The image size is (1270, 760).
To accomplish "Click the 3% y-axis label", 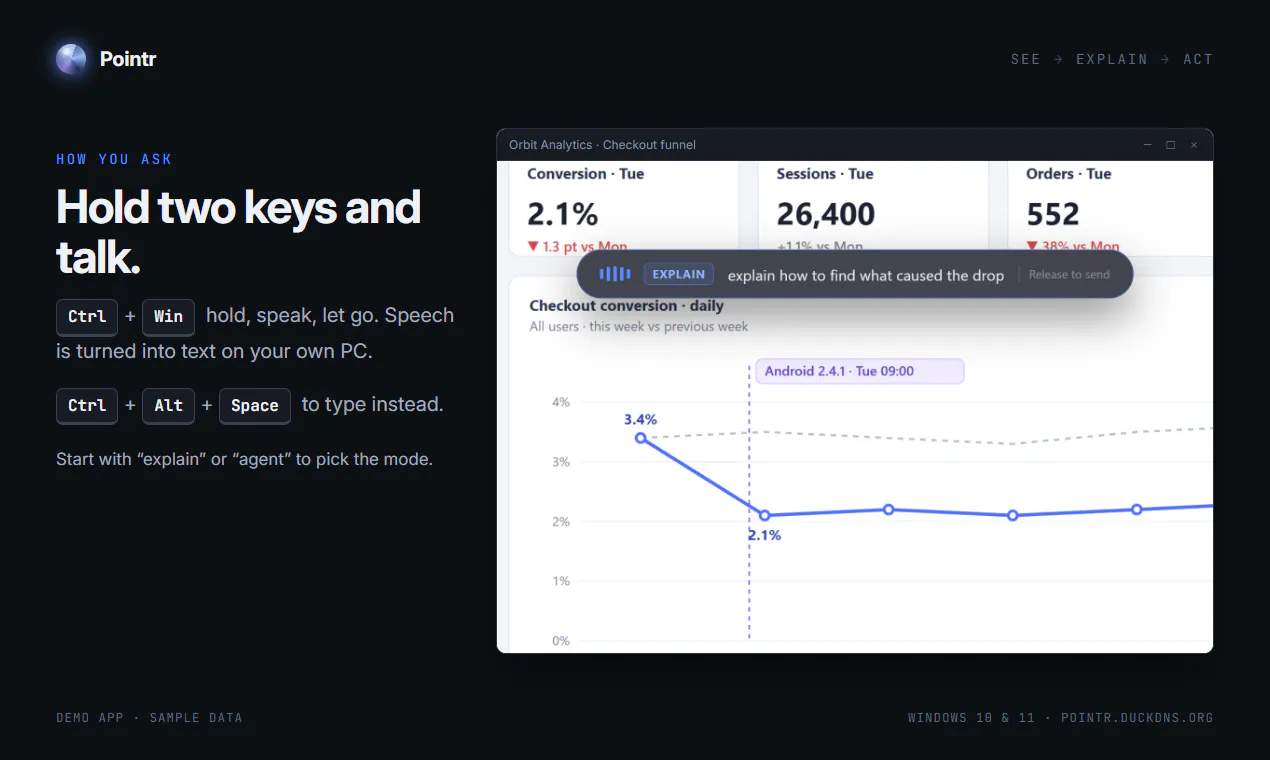I will 561,462.
